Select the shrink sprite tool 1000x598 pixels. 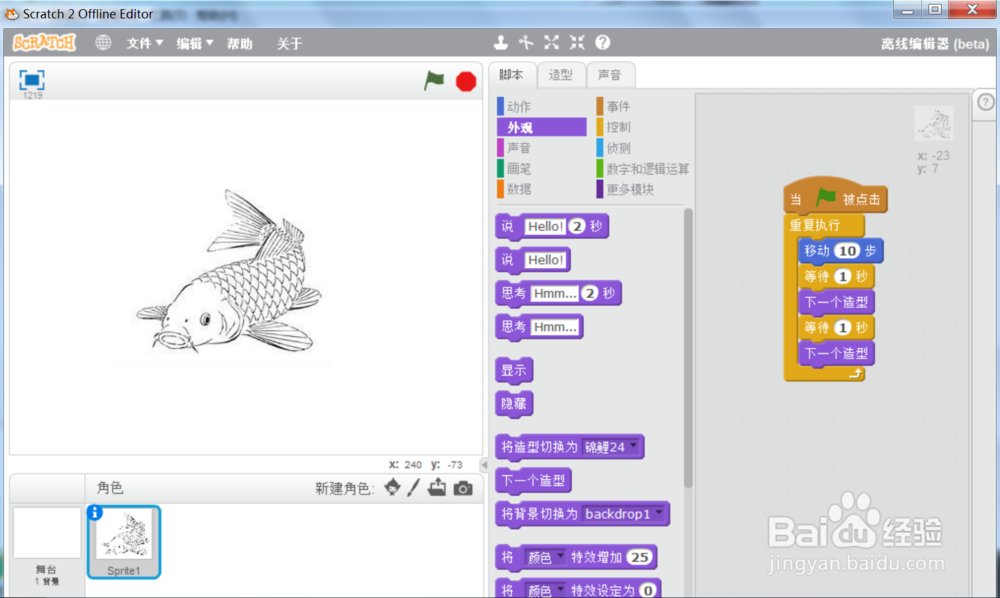point(576,43)
